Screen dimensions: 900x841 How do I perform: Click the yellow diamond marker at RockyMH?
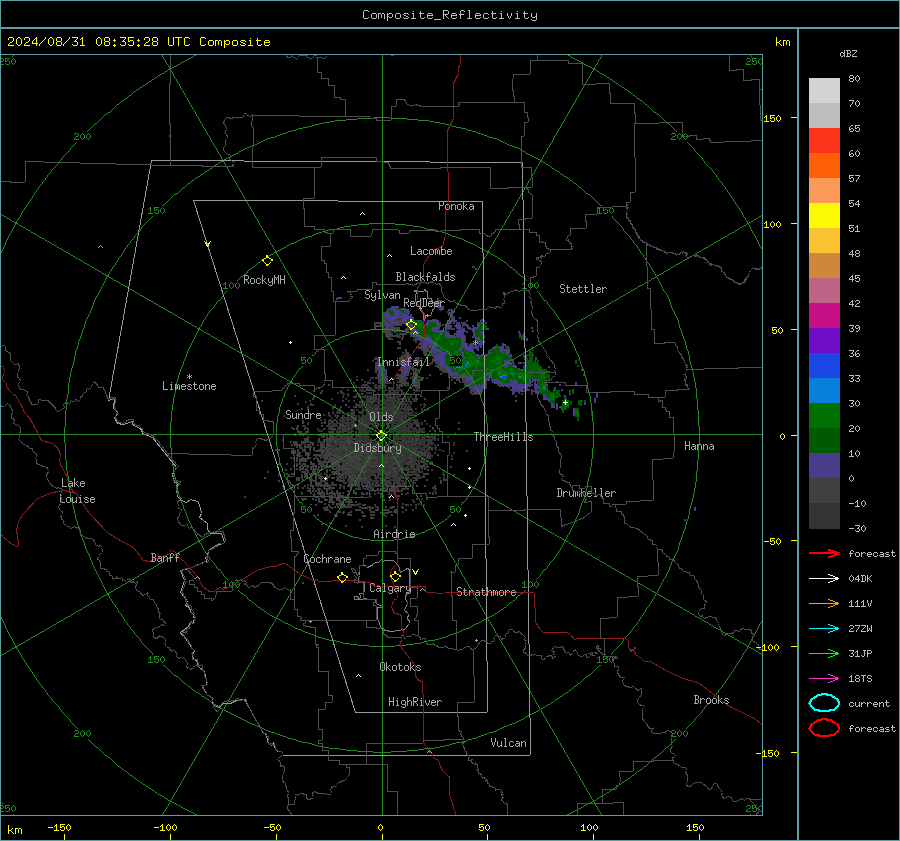tap(267, 261)
